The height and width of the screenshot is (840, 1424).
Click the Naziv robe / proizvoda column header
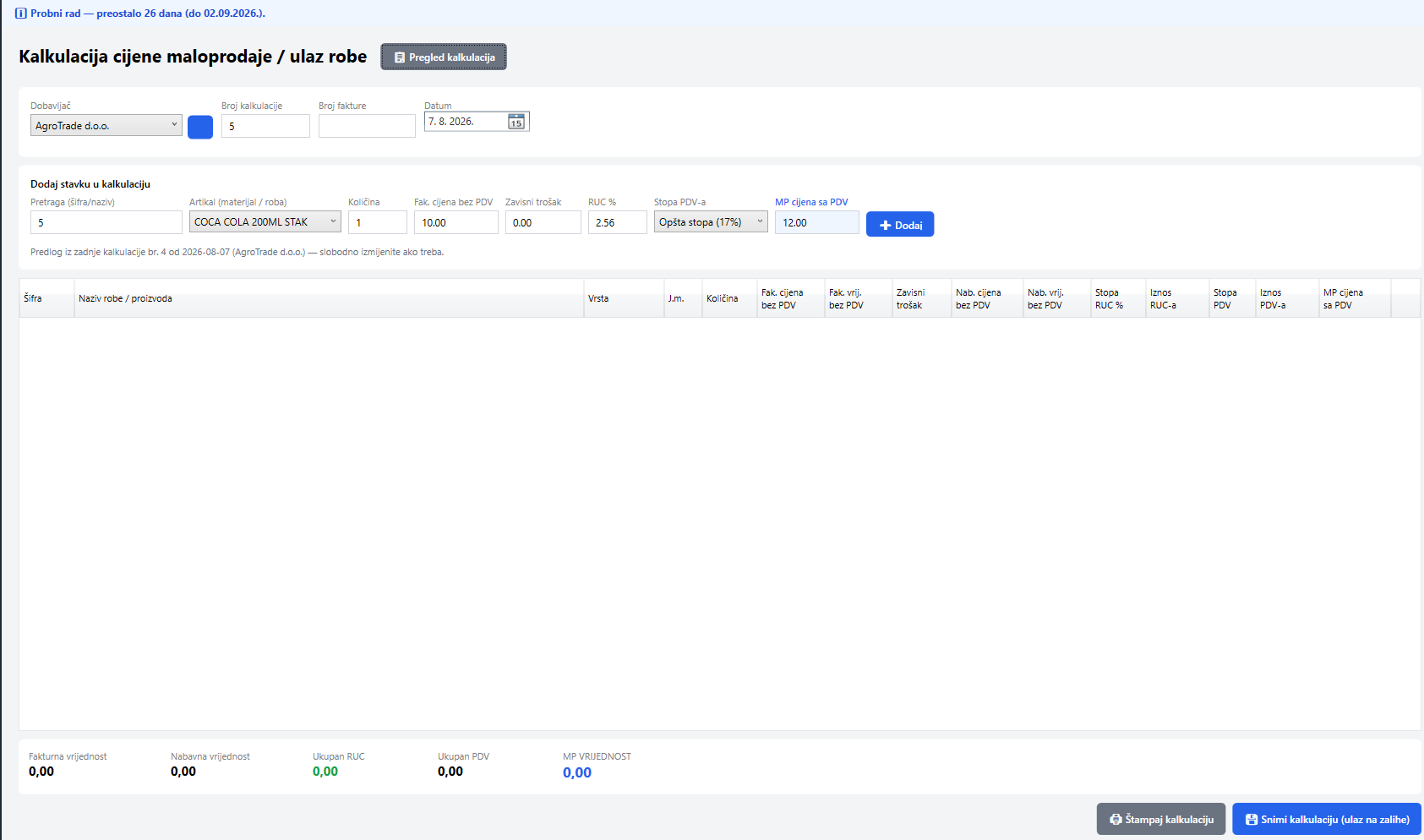(329, 298)
